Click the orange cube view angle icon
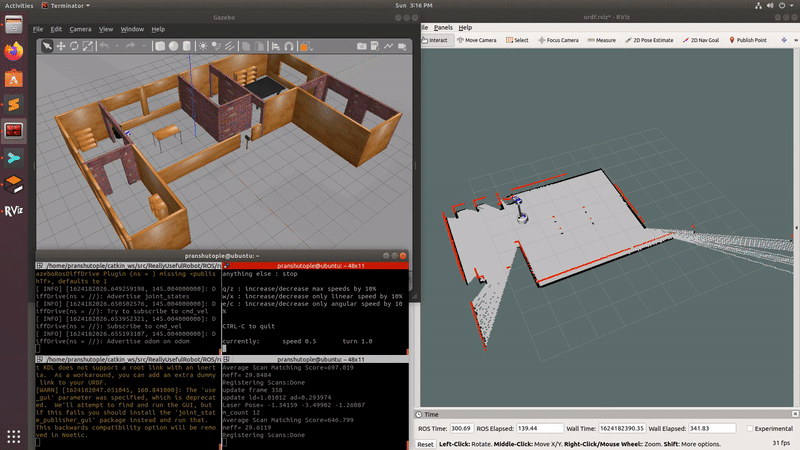Screen dimensions: 800x450 (x=305, y=46)
